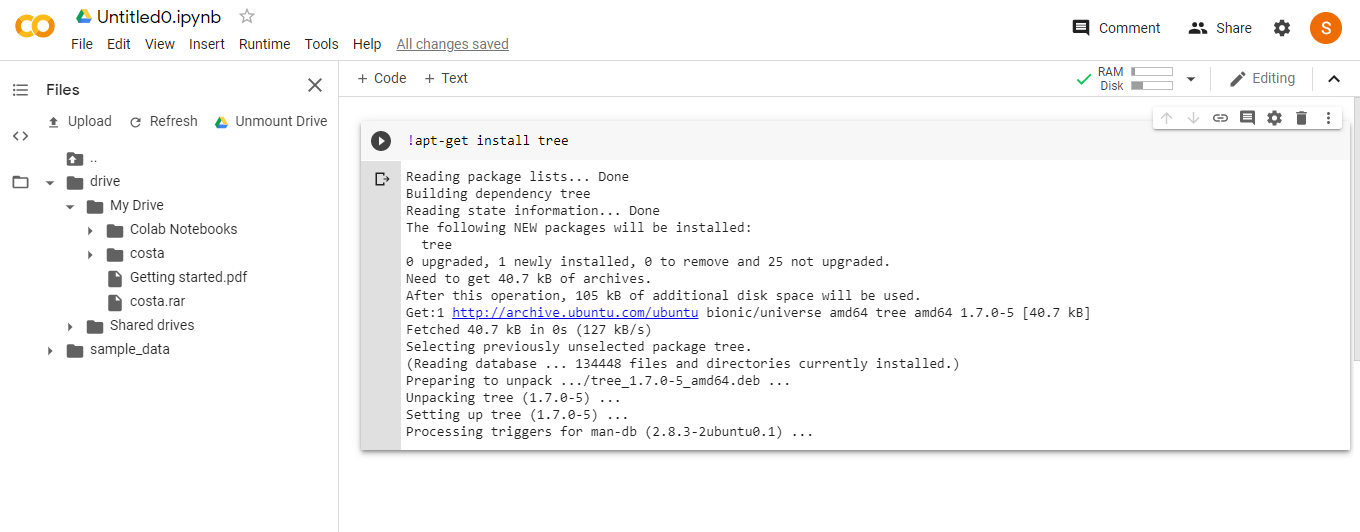Run the apt-get install tree cell

pyautogui.click(x=381, y=141)
